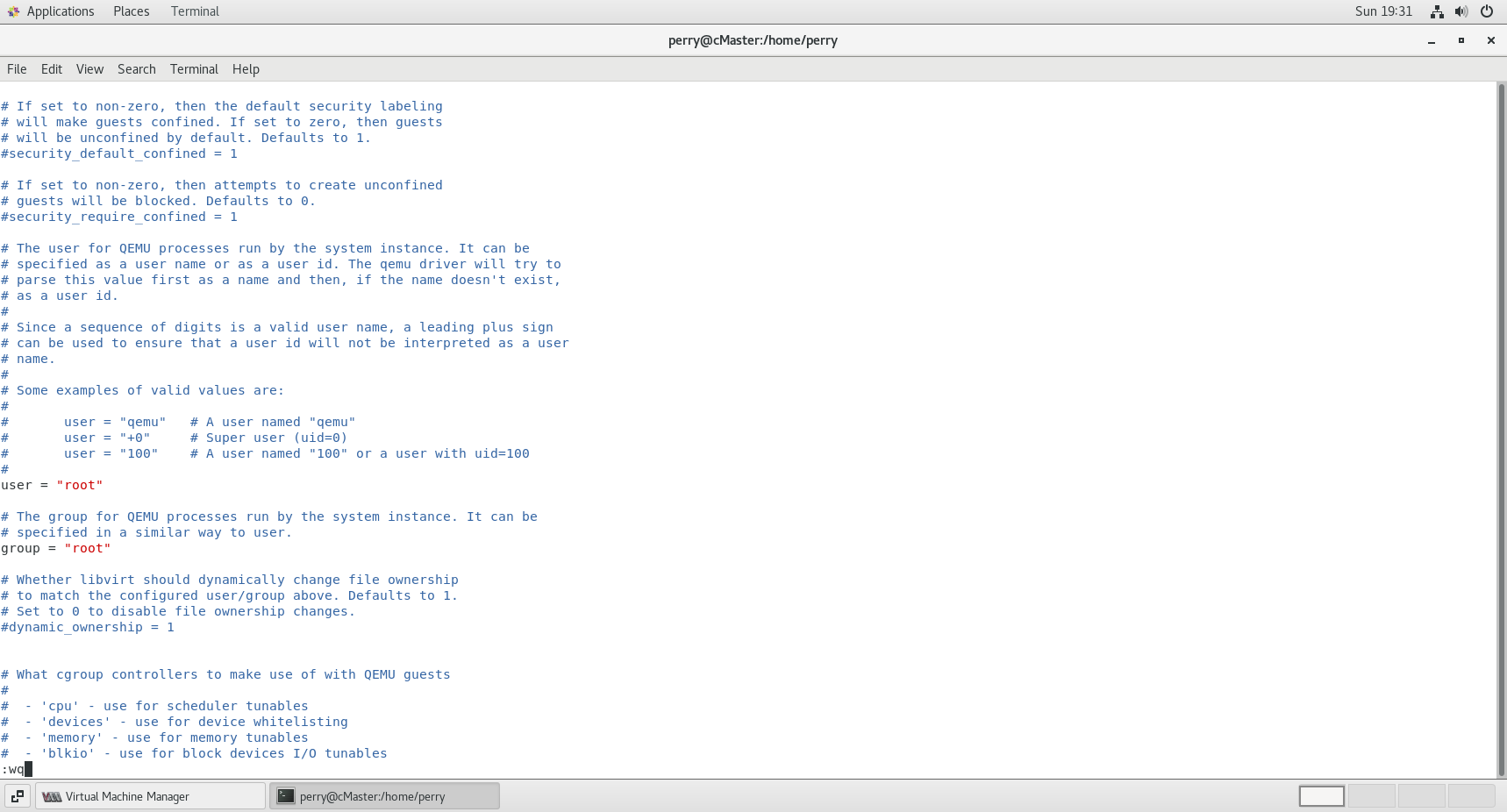This screenshot has height=812, width=1507.
Task: Open the File menu
Action: click(x=17, y=69)
